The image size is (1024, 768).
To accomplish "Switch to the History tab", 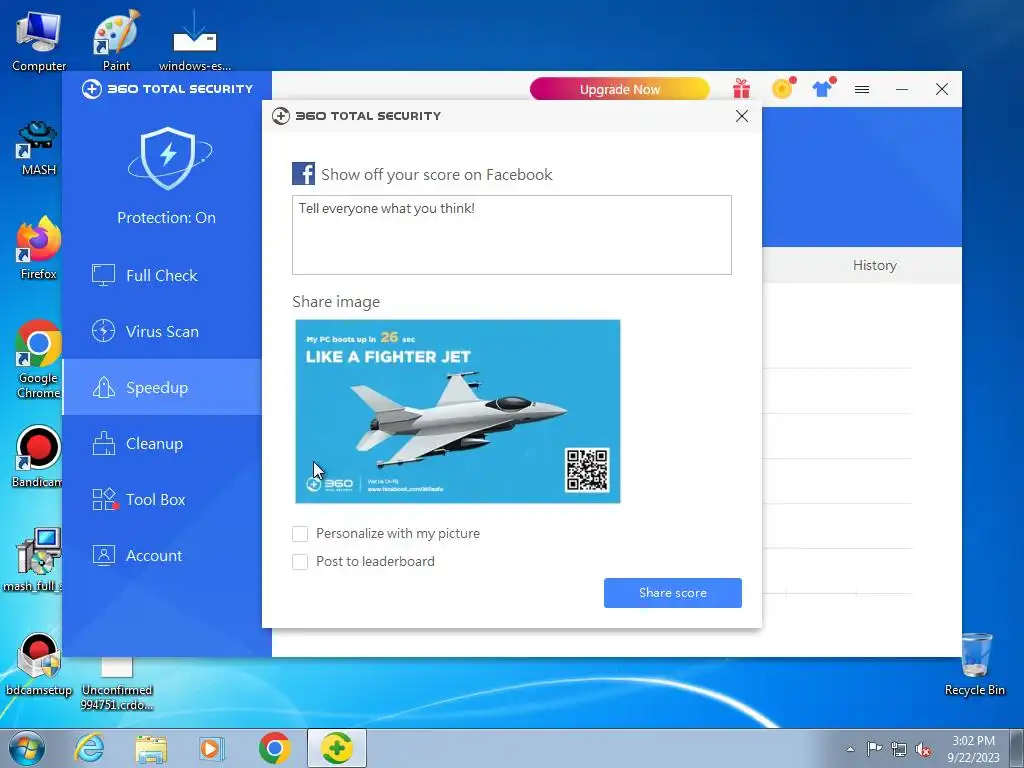I will pos(874,265).
